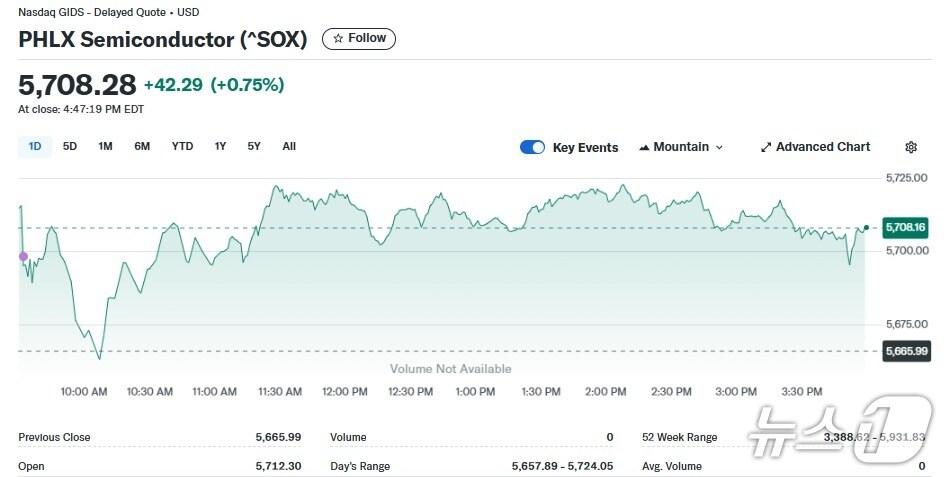Viewport: 946px width, 477px height.
Task: Click the star icon on Follow
Action: (338, 38)
